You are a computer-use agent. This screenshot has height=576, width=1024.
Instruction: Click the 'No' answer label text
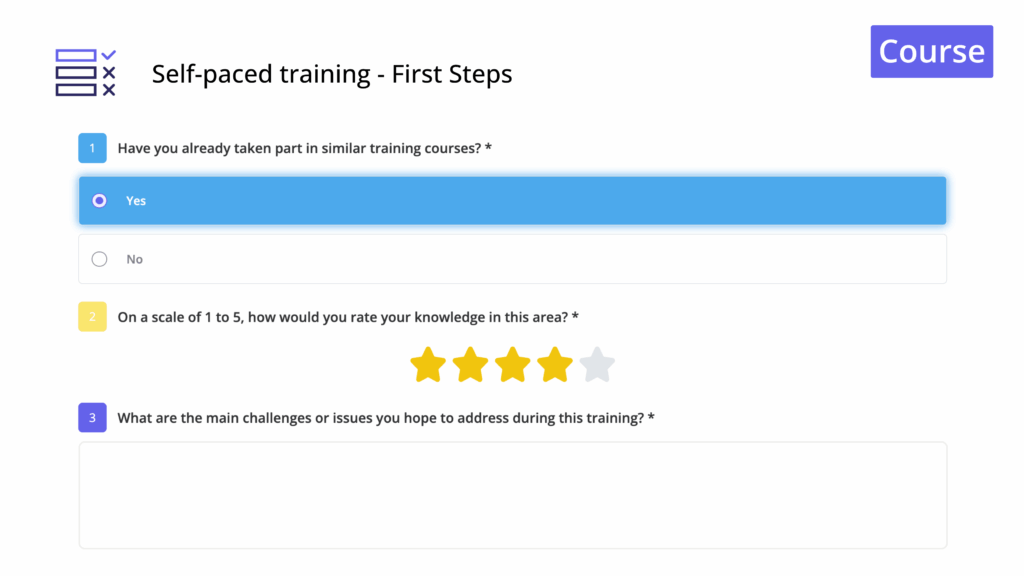(135, 259)
